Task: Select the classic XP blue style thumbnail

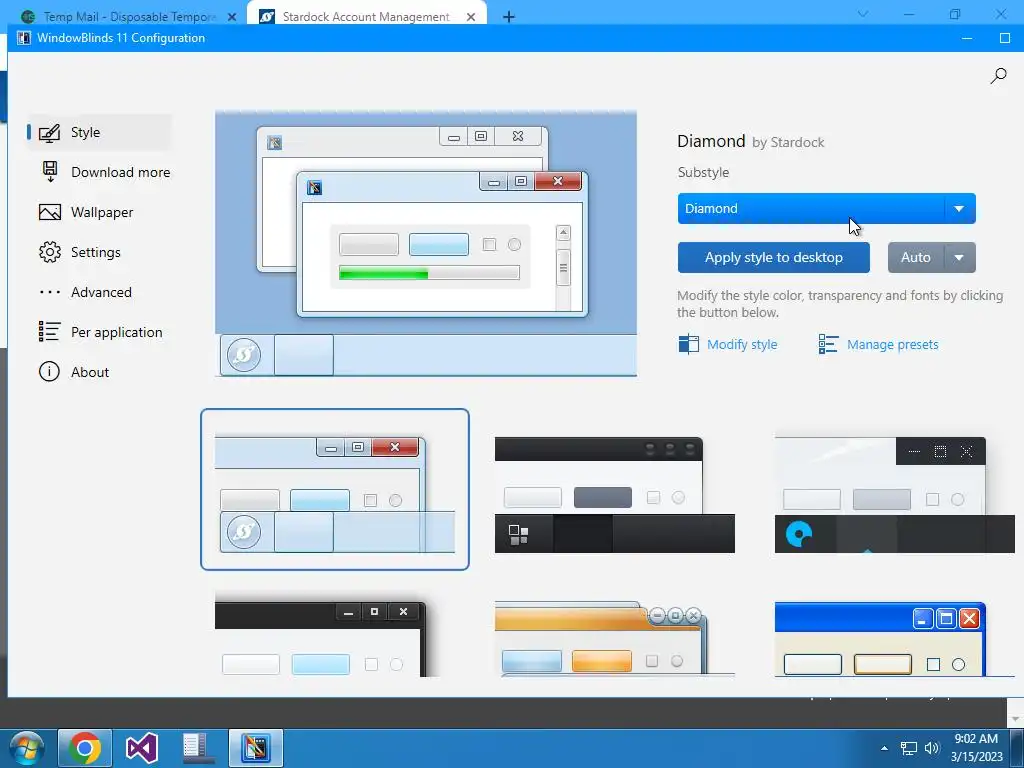Action: tap(895, 639)
